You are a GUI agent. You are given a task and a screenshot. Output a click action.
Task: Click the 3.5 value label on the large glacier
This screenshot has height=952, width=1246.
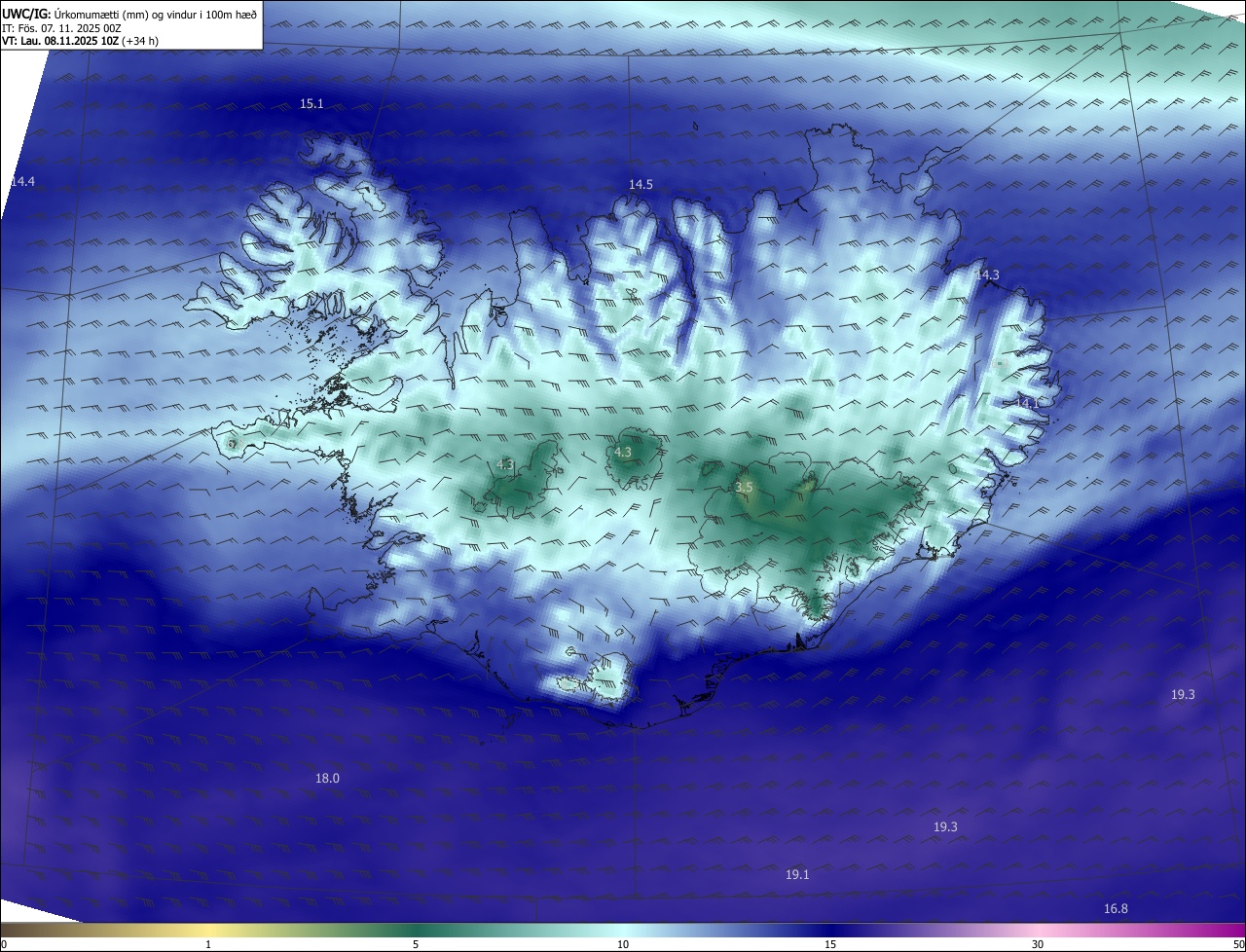(744, 486)
